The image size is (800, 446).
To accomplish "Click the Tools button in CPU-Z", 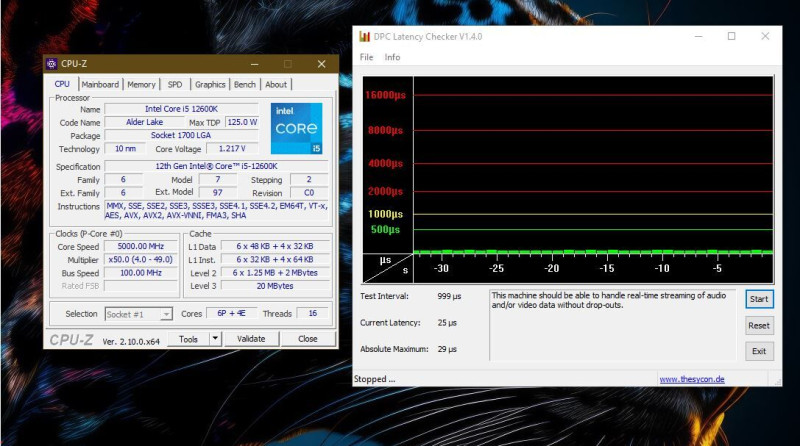I will click(188, 339).
